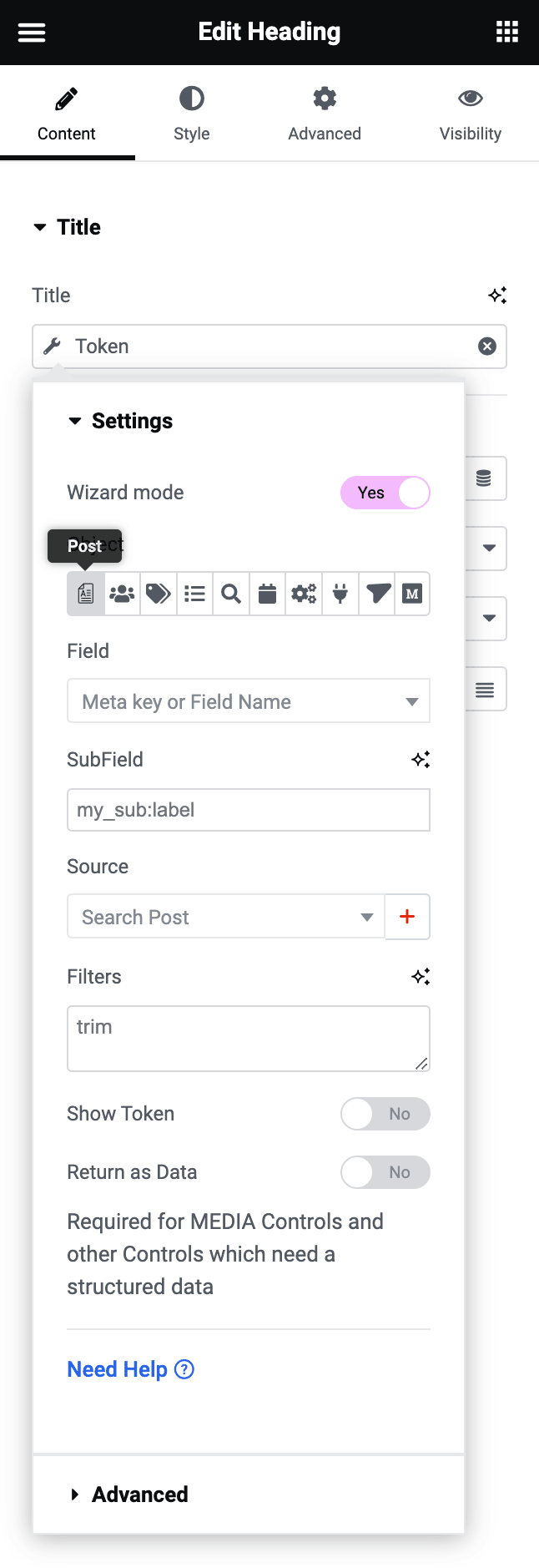Open the Visibility tab

coord(470,114)
